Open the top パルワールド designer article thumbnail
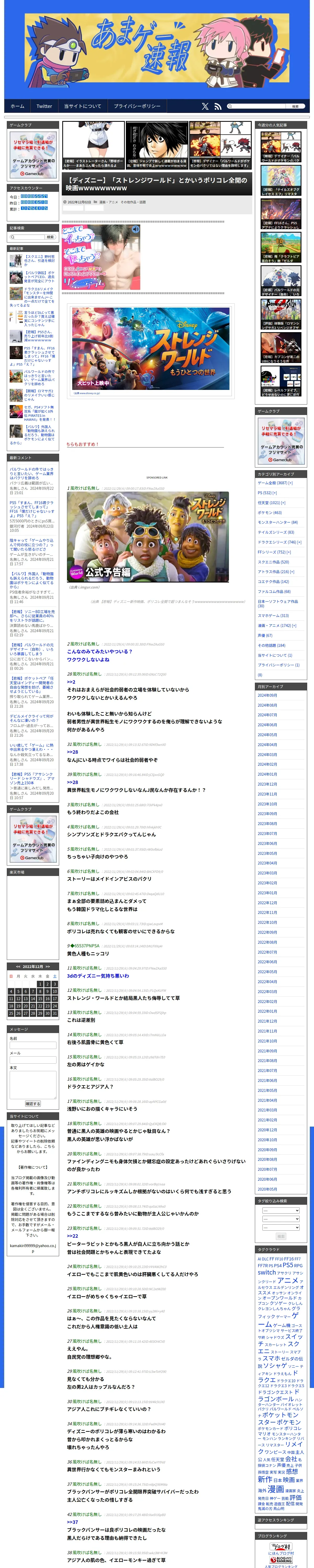The height and width of the screenshot is (1568, 314). [220, 146]
